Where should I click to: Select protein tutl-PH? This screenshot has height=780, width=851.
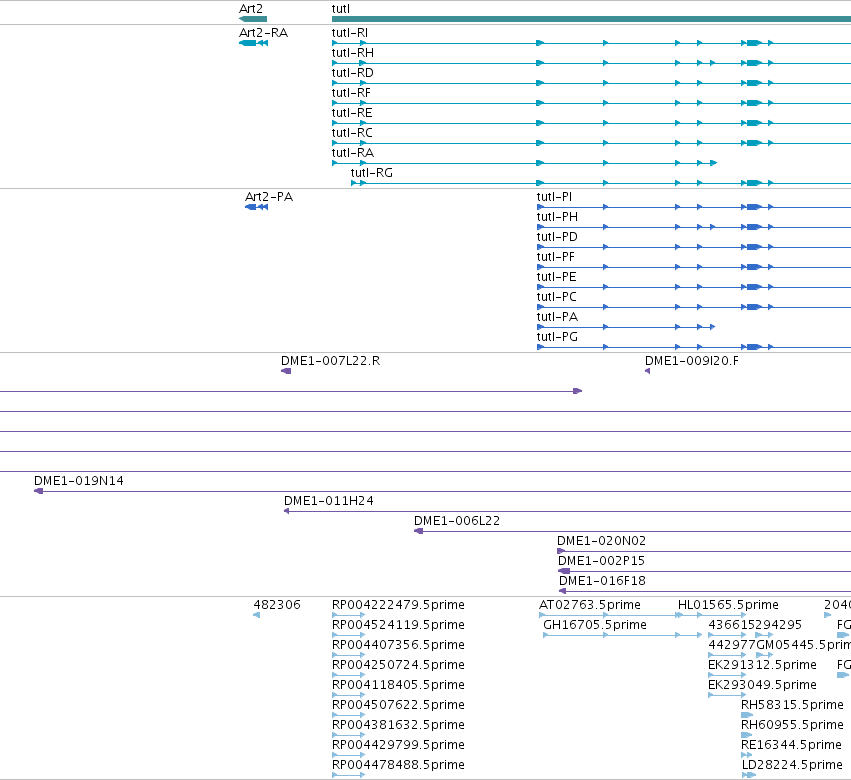(x=557, y=217)
